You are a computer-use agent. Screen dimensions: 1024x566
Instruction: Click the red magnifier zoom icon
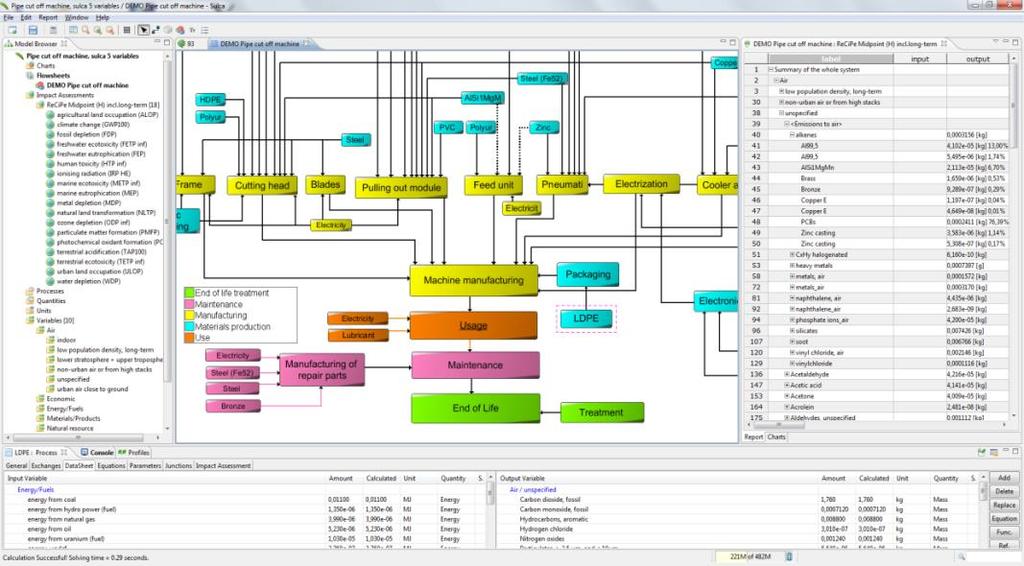(x=110, y=30)
